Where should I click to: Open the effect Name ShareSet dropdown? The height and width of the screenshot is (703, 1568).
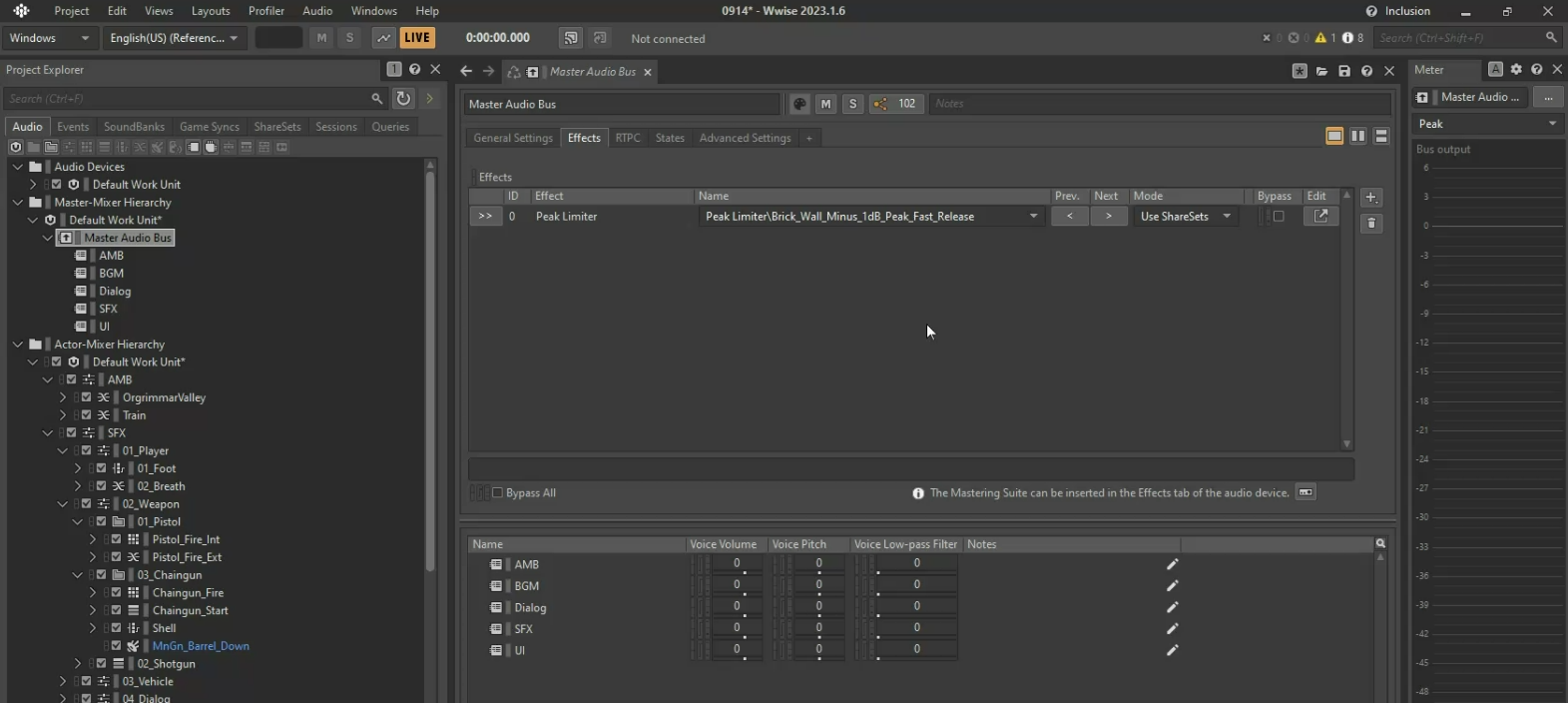coord(1033,216)
